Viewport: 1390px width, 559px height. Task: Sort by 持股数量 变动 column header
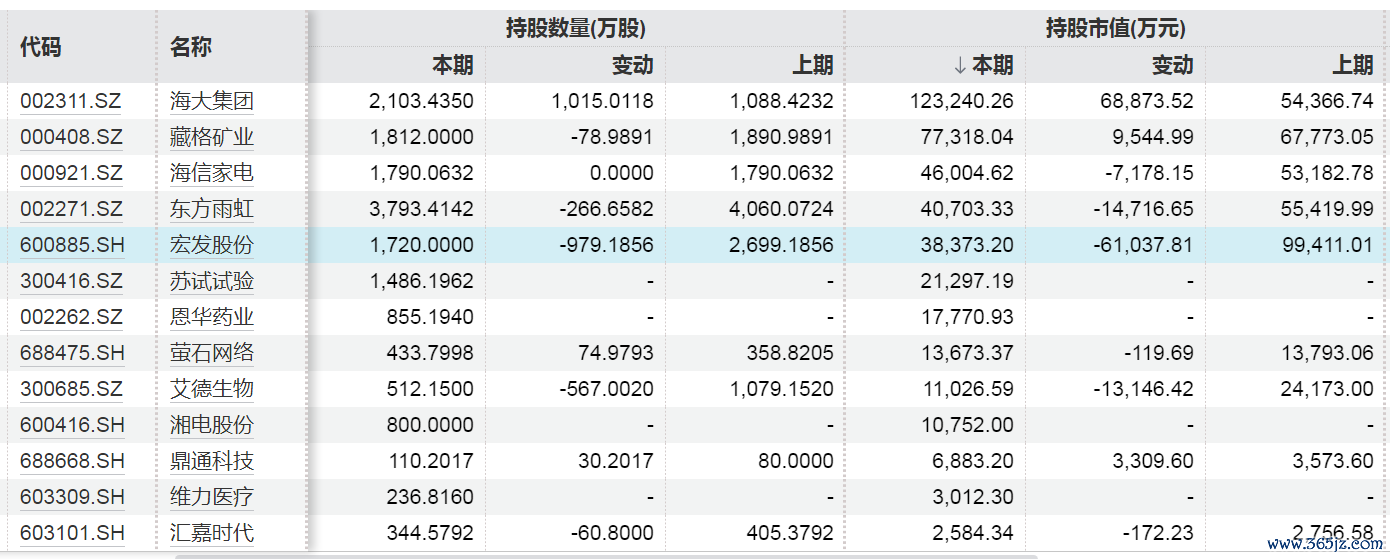point(633,65)
